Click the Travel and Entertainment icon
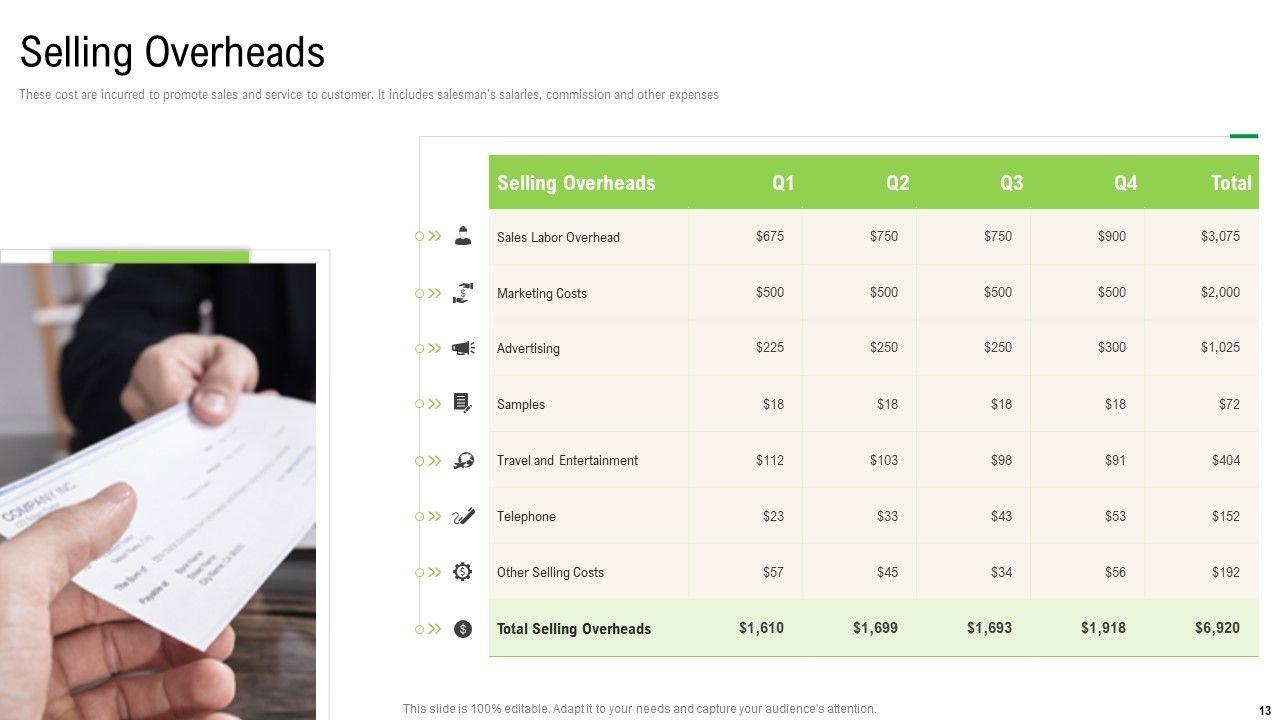Screen dimensions: 1280x720 (x=462, y=460)
